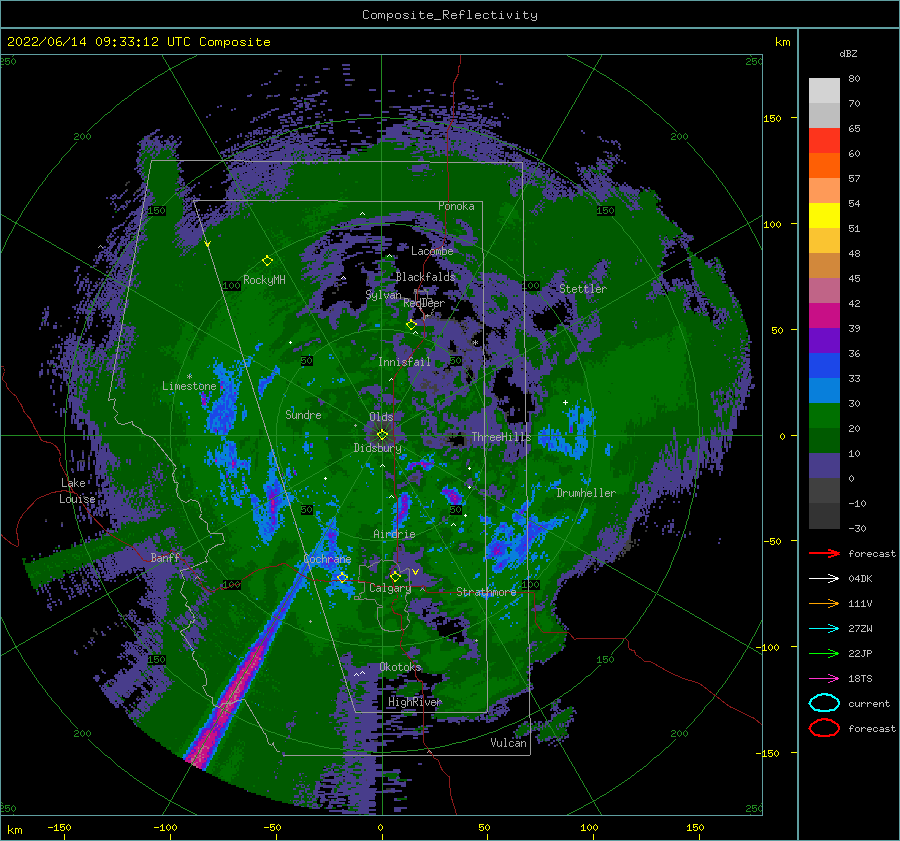Image resolution: width=900 pixels, height=841 pixels.
Task: Click the yellow diamond marker by RockyMH
Action: (x=267, y=261)
